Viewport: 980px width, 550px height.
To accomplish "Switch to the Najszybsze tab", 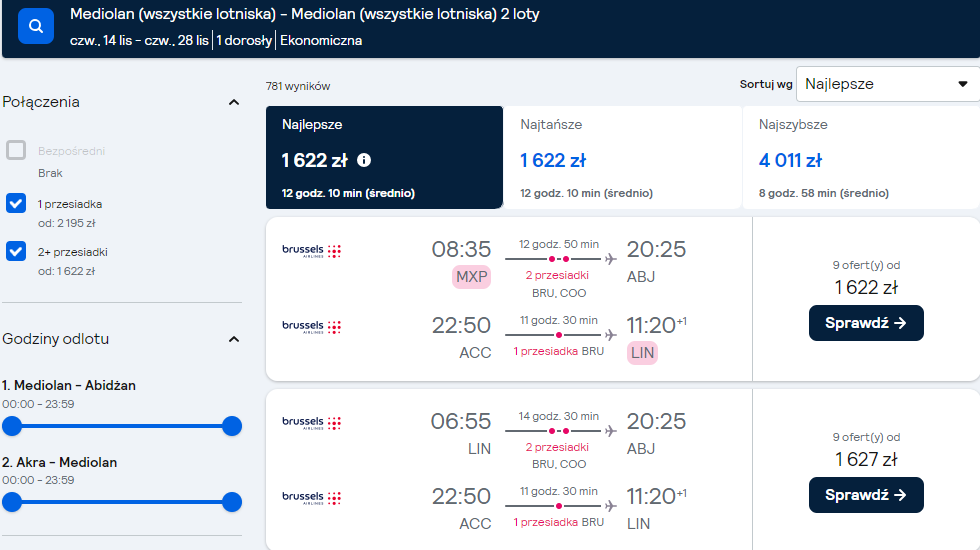I will 861,158.
